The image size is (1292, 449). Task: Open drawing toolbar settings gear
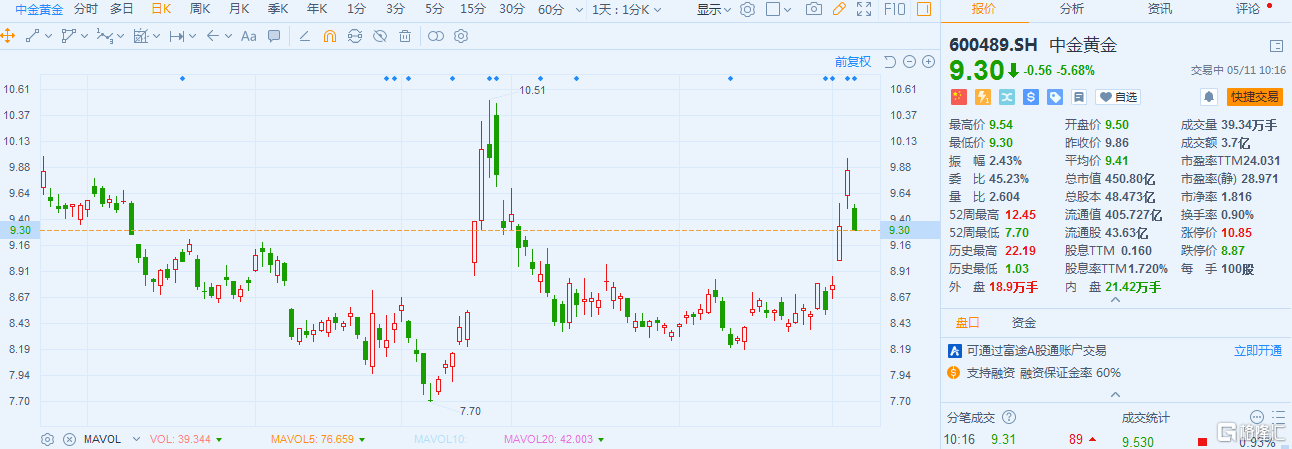point(461,36)
